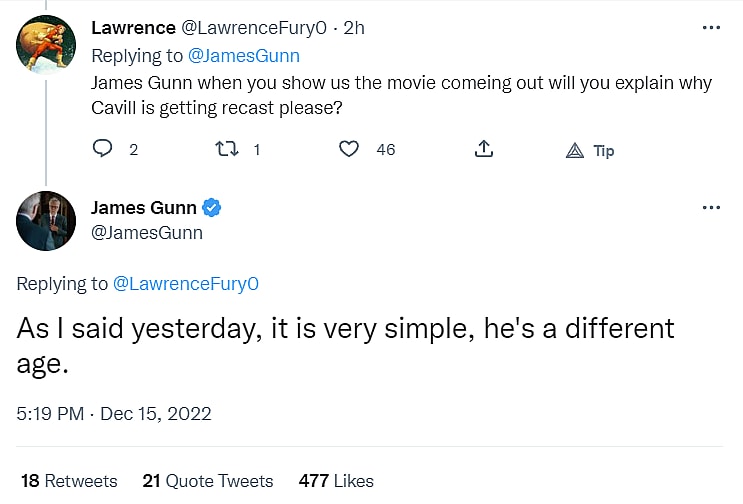
Task: View the 477 Likes list
Action: point(336,481)
